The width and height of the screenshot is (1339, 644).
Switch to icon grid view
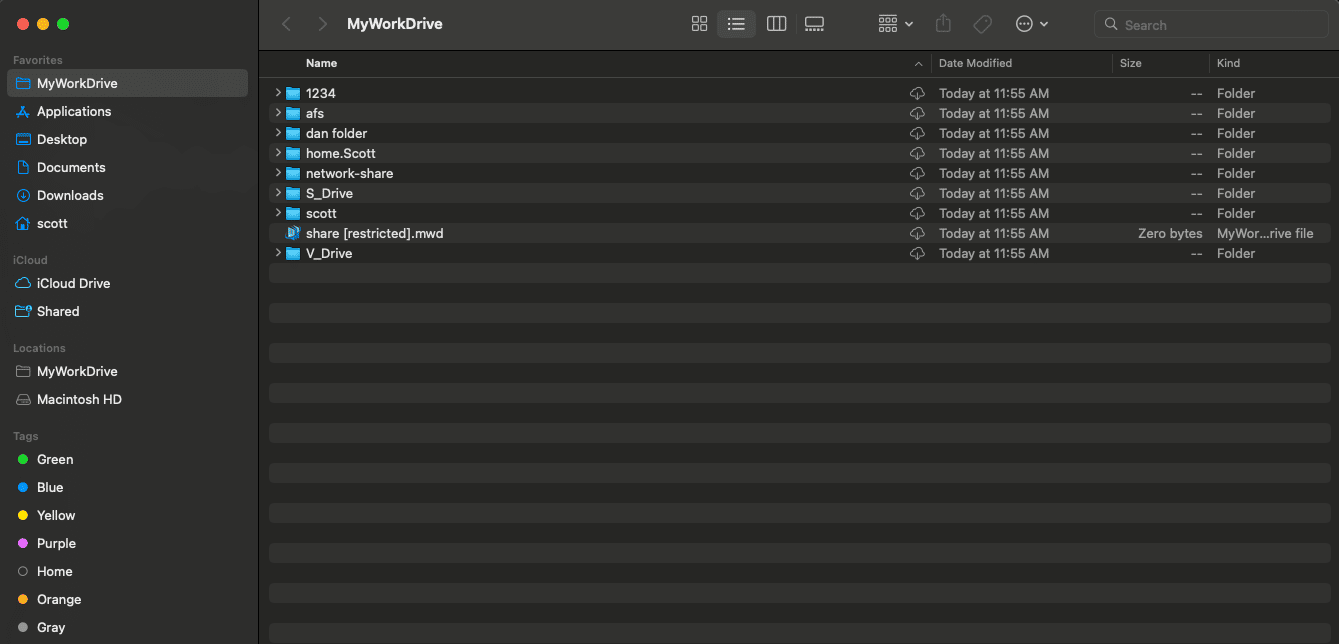(x=699, y=24)
